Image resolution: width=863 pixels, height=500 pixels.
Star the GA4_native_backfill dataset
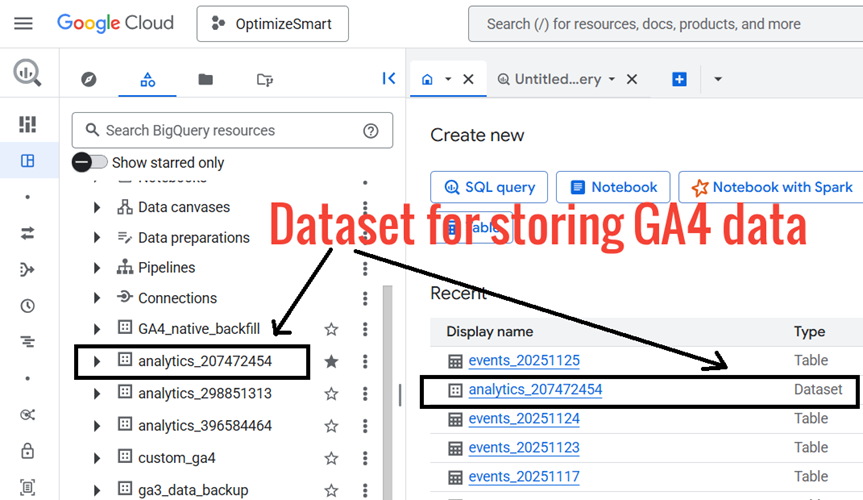coord(331,329)
